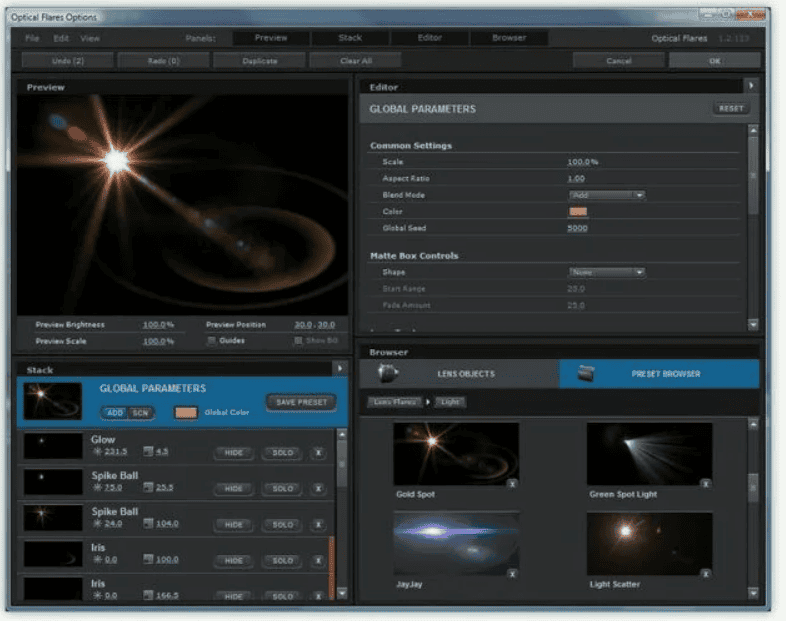Toggle the Show BG checkbox
The width and height of the screenshot is (786, 621).
(x=298, y=341)
